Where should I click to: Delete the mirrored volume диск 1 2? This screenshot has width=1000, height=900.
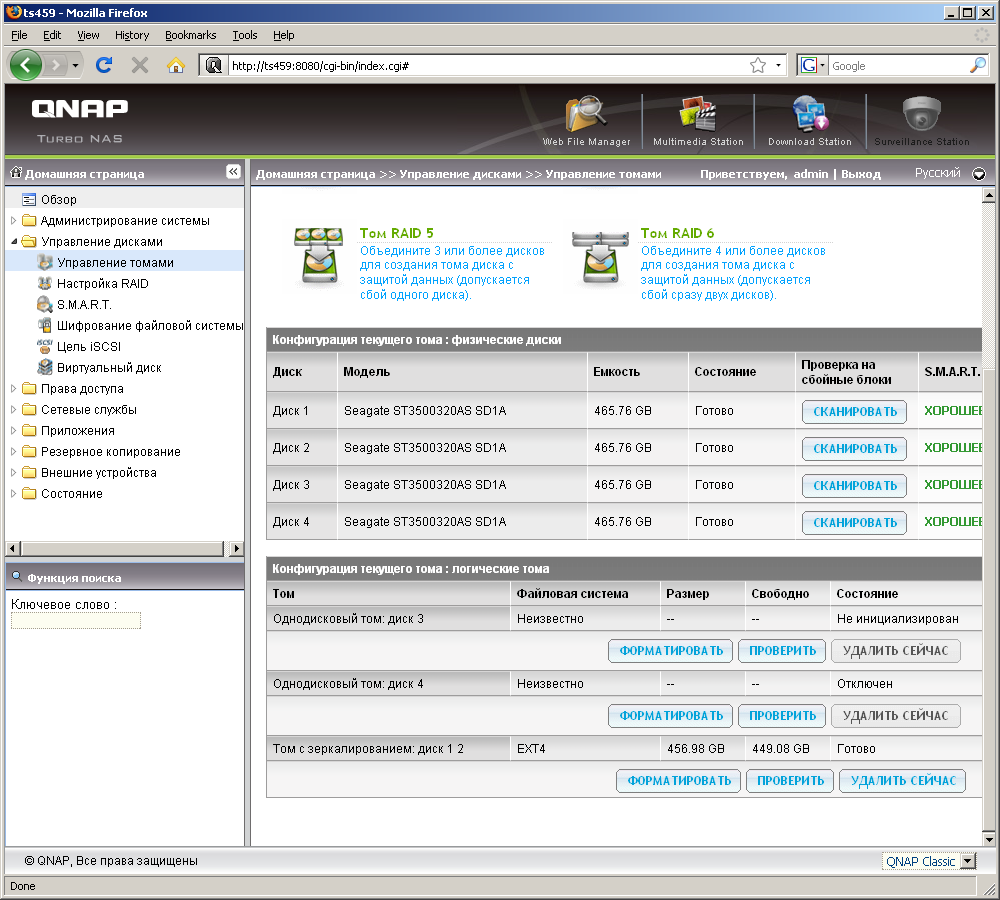pos(902,781)
